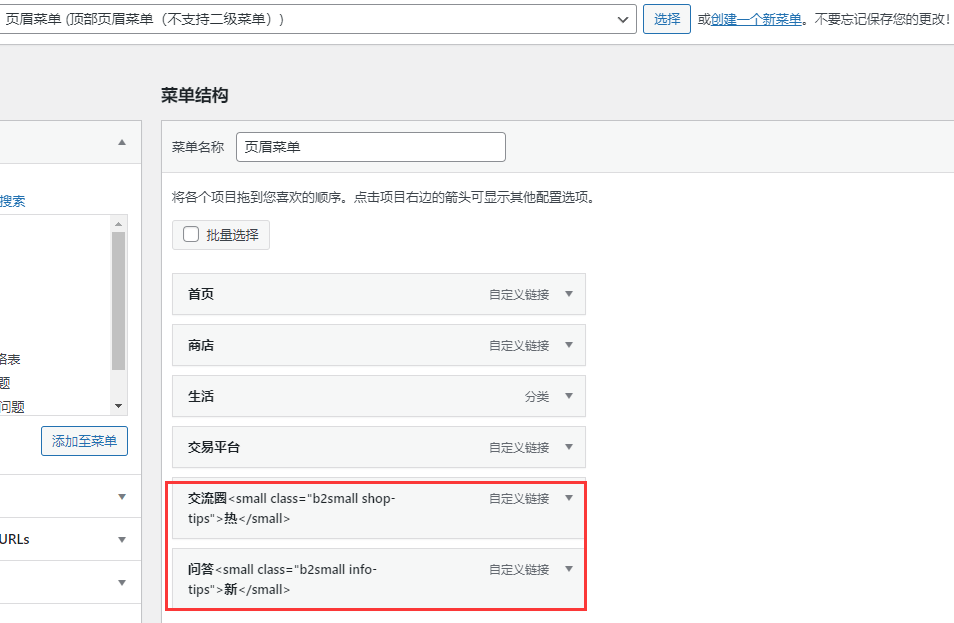Click the scrollbar thumb in the item list

pos(119,300)
